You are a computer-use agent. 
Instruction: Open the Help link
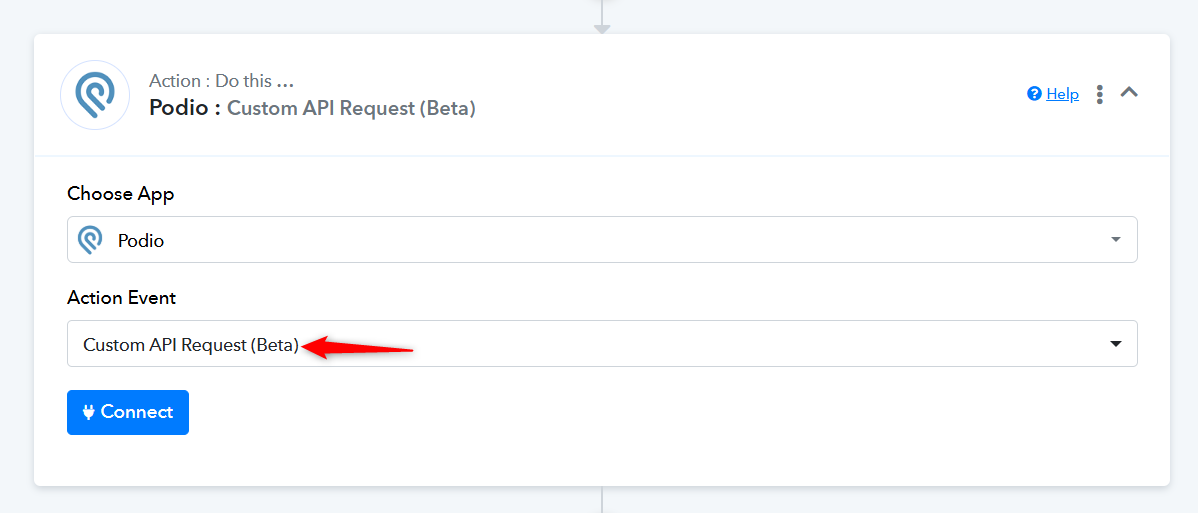(x=1063, y=94)
